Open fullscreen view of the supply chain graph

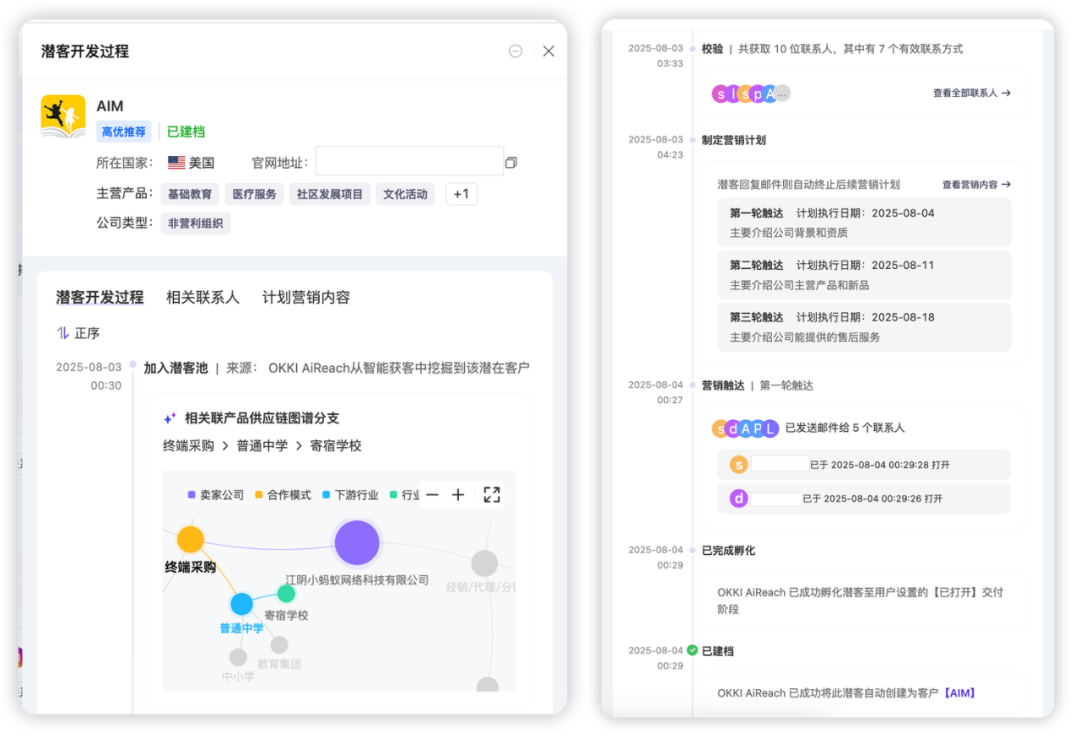pyautogui.click(x=491, y=493)
